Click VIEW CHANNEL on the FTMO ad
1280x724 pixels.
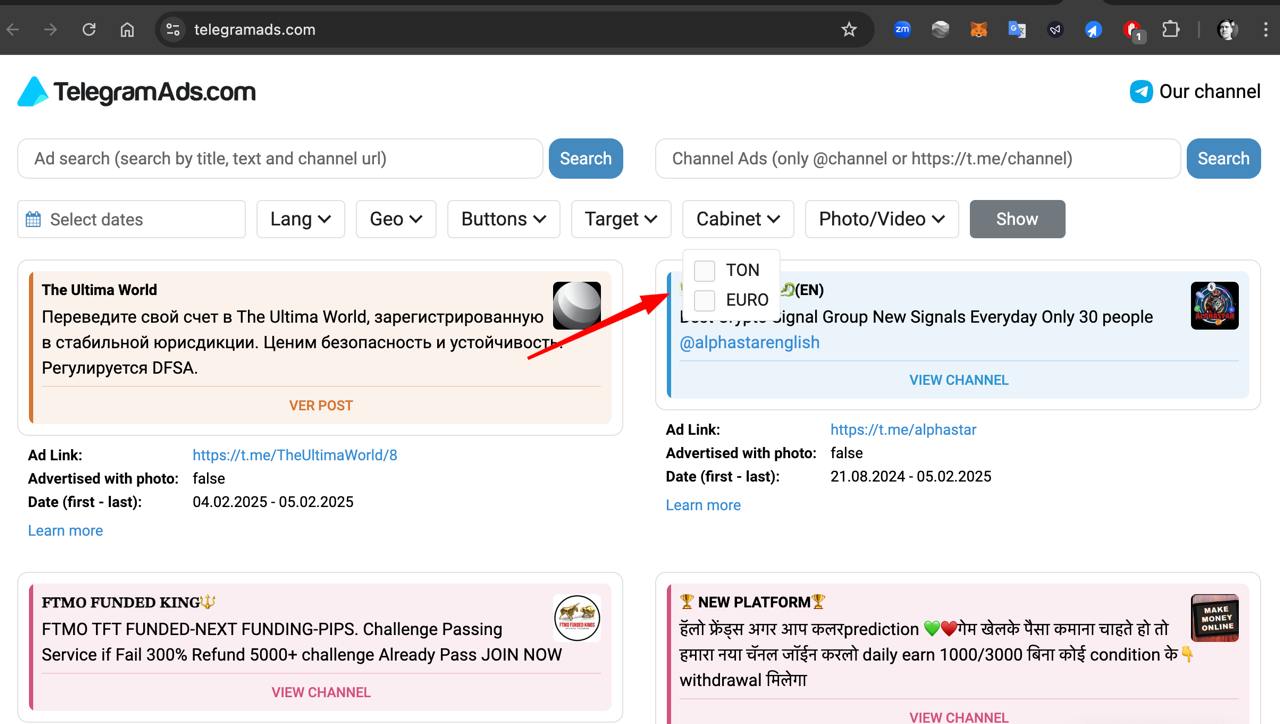click(x=321, y=692)
